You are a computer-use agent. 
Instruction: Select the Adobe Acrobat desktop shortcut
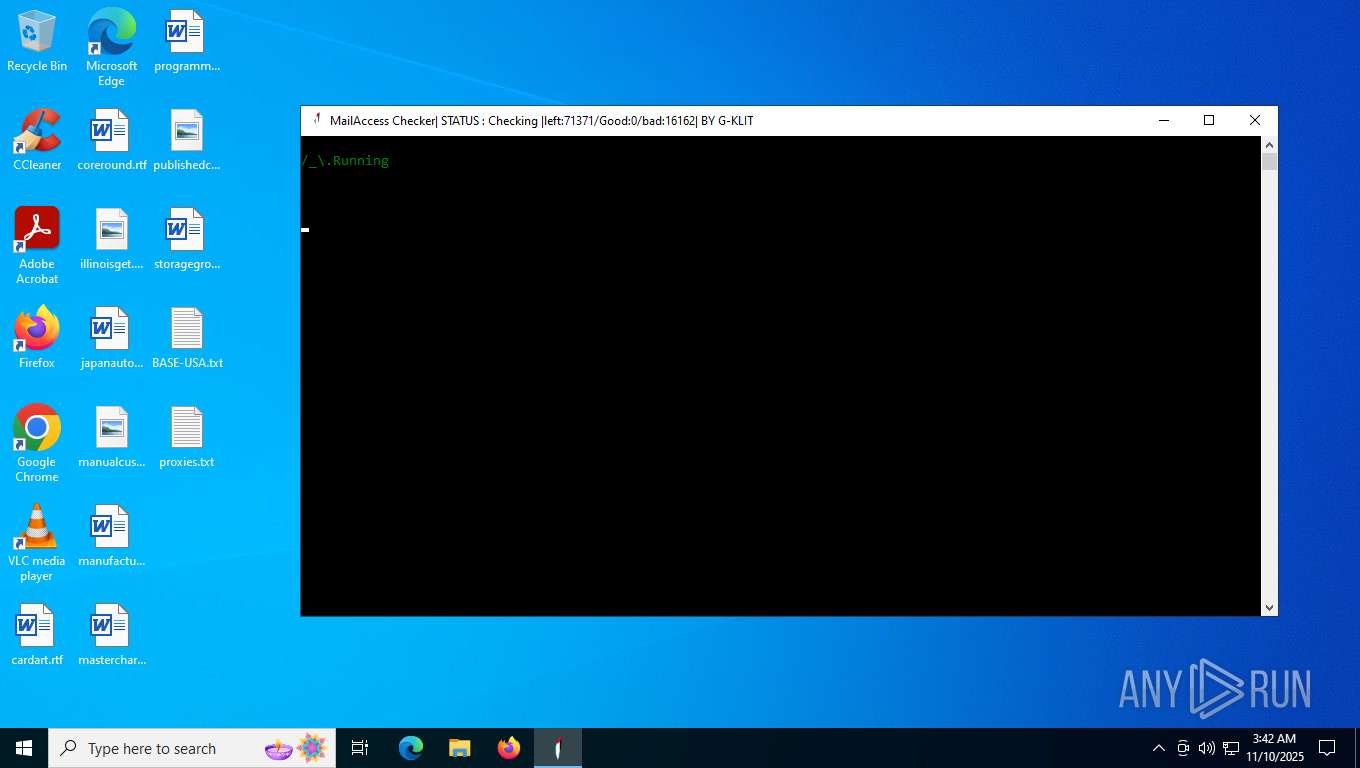[x=37, y=246]
